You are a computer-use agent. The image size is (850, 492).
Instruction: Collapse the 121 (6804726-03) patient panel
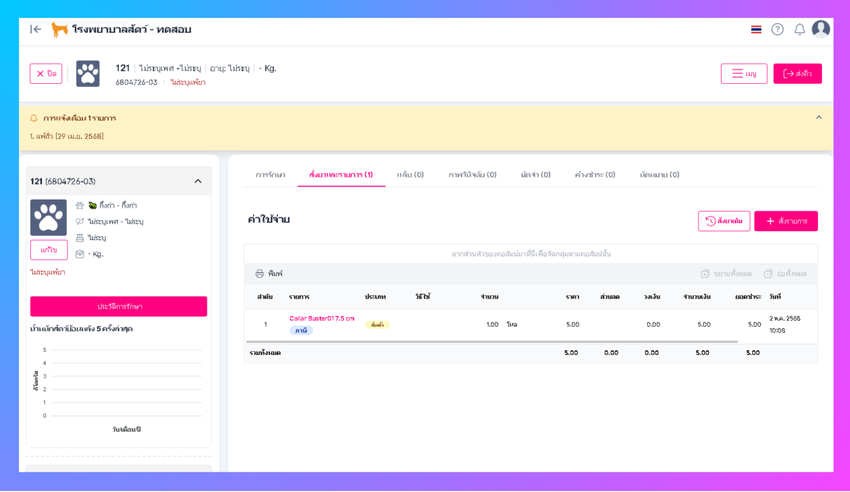pos(198,182)
